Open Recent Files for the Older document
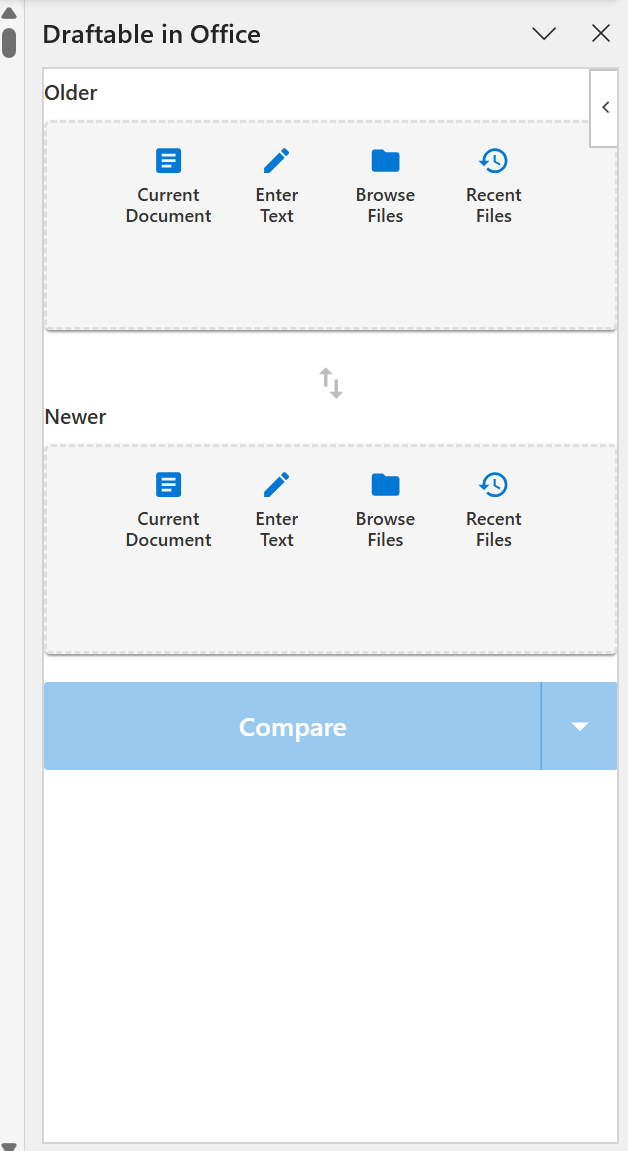This screenshot has height=1151, width=628. pos(493,185)
